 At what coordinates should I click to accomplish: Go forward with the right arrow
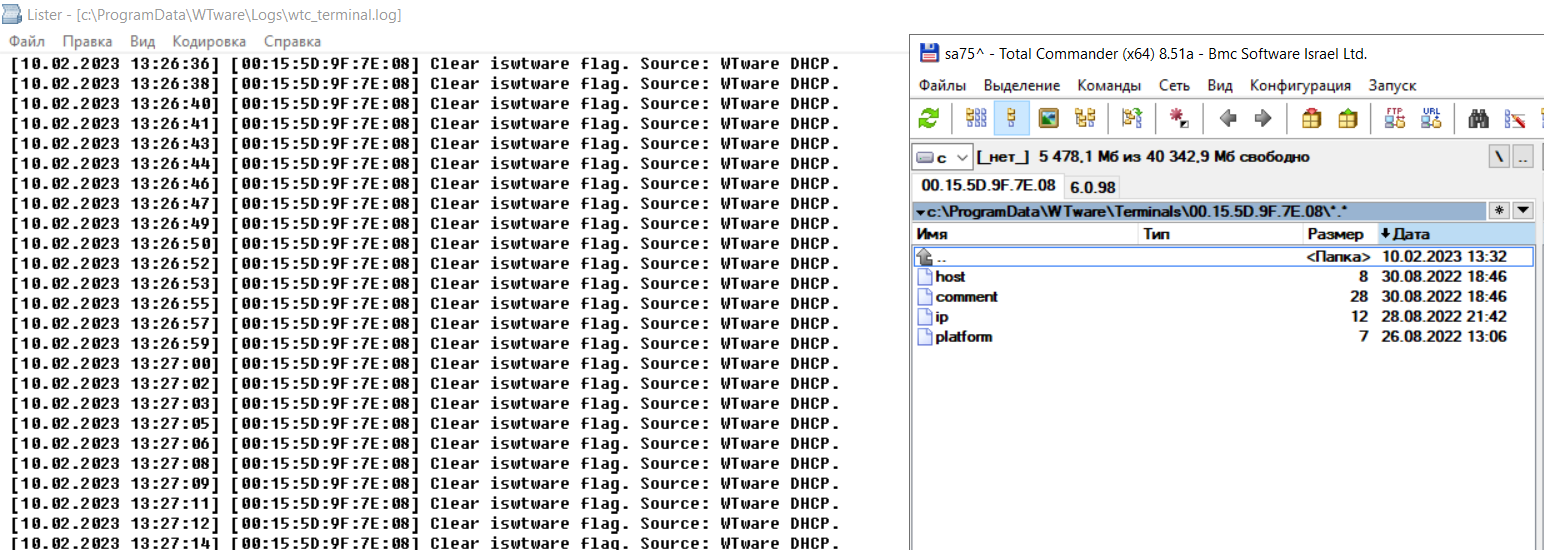tap(1263, 119)
